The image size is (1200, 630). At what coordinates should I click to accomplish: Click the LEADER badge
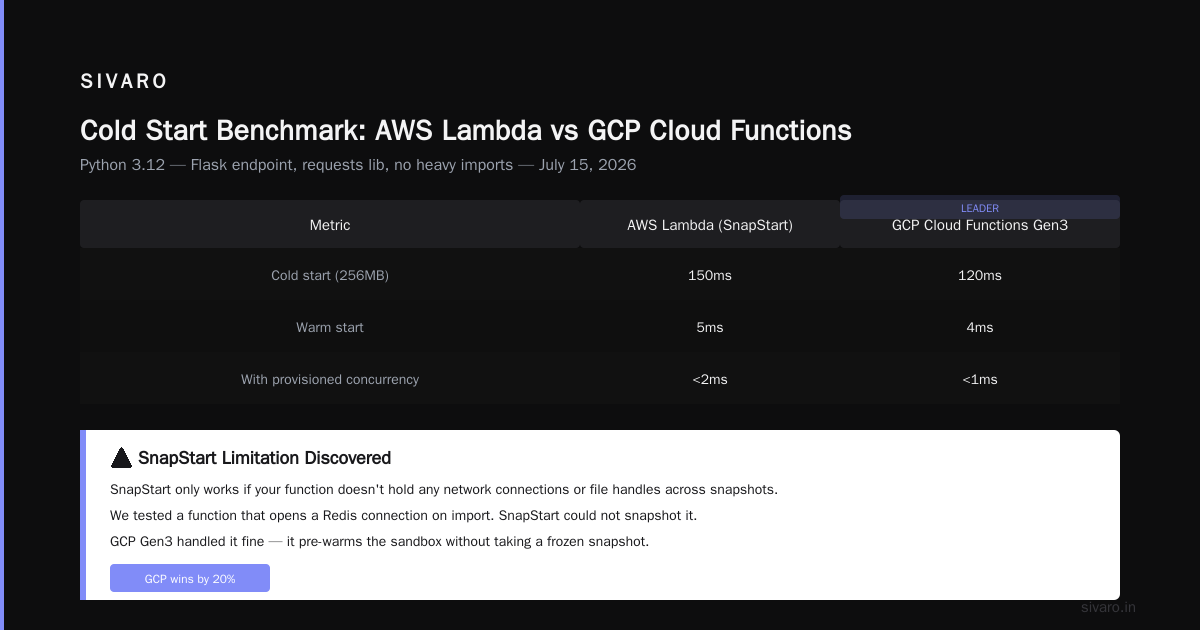980,208
